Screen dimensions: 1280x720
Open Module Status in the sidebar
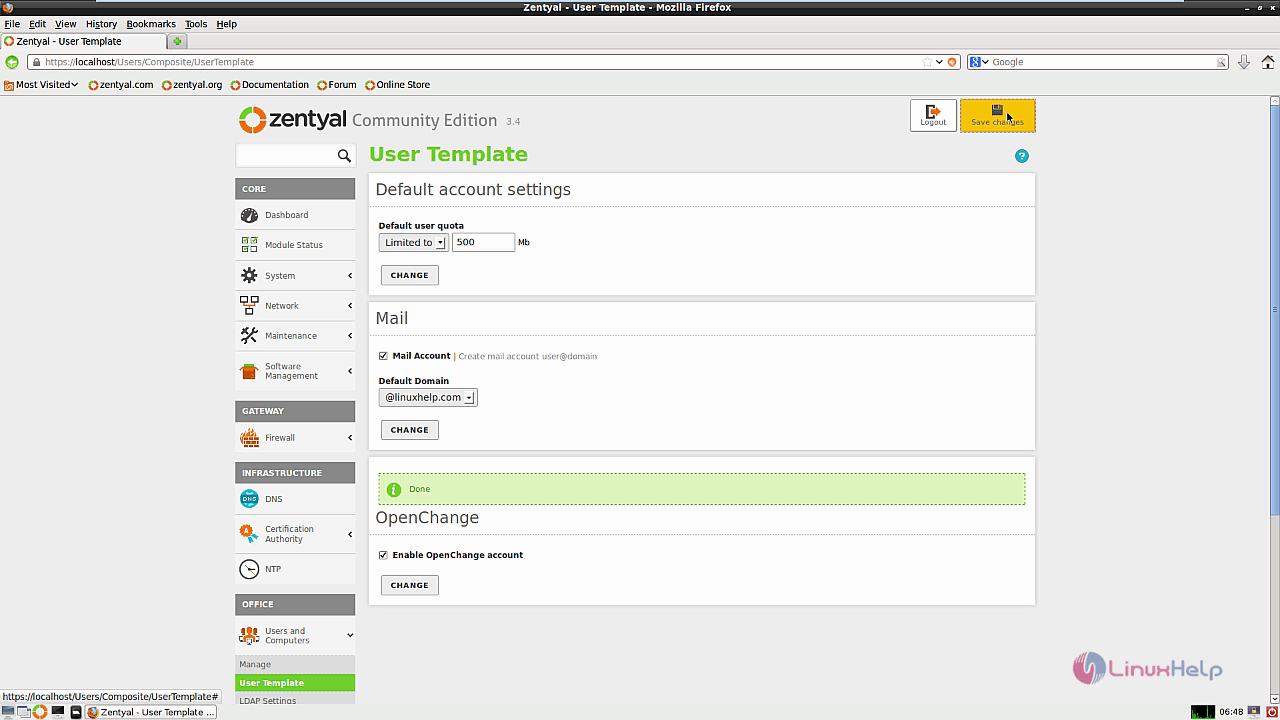[x=295, y=245]
